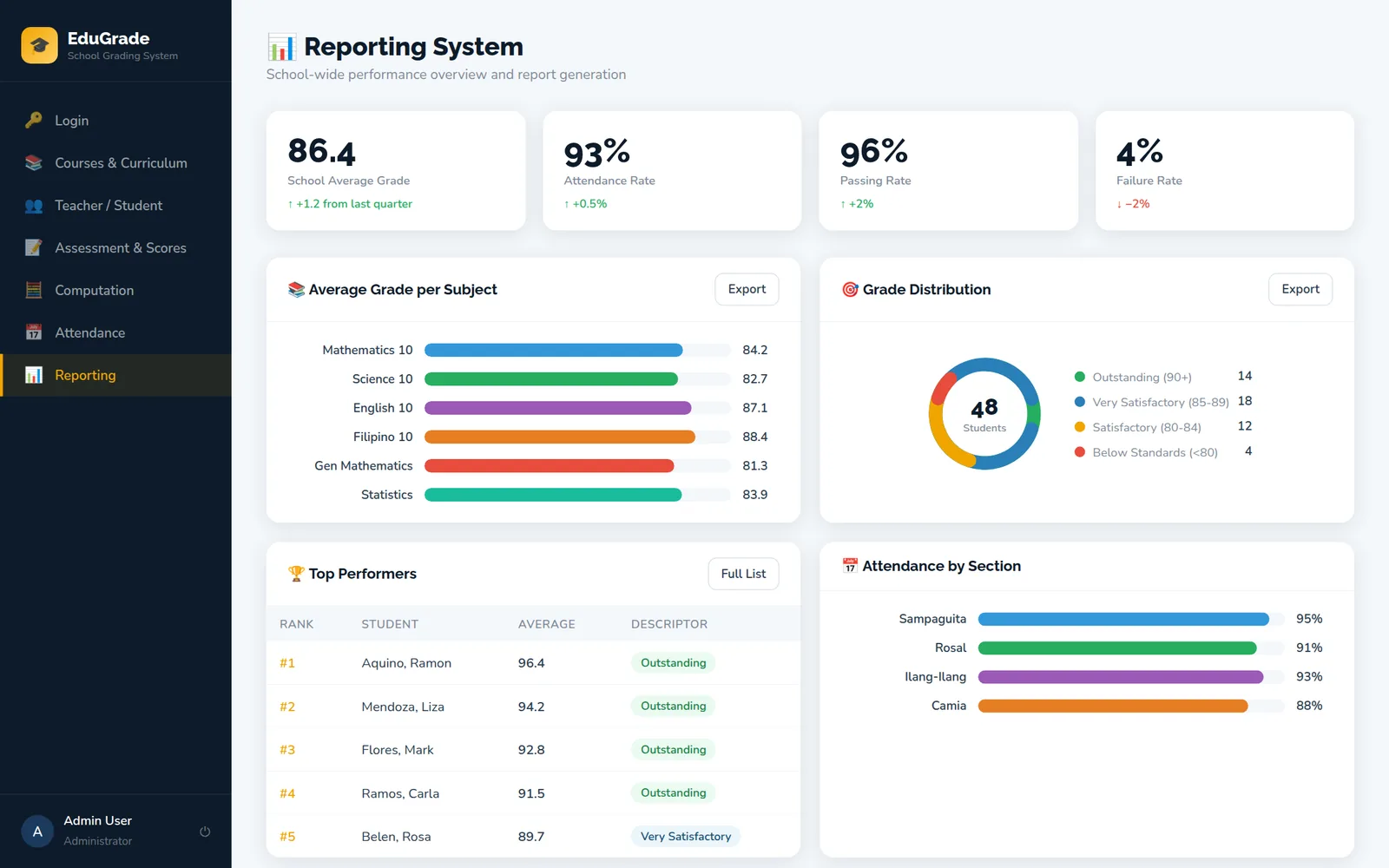Click the Filipino 10 value 88.4

click(754, 437)
